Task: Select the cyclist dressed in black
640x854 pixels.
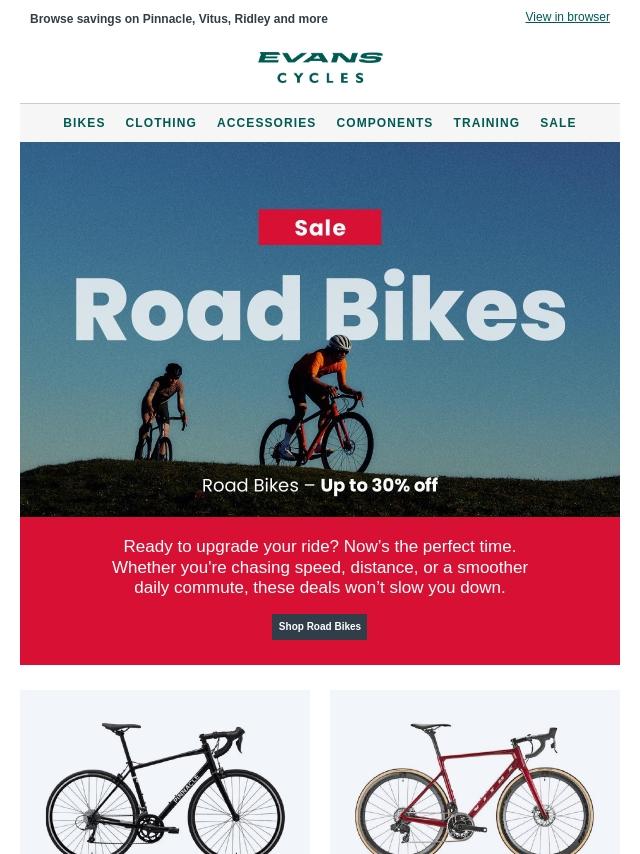Action: (x=161, y=412)
